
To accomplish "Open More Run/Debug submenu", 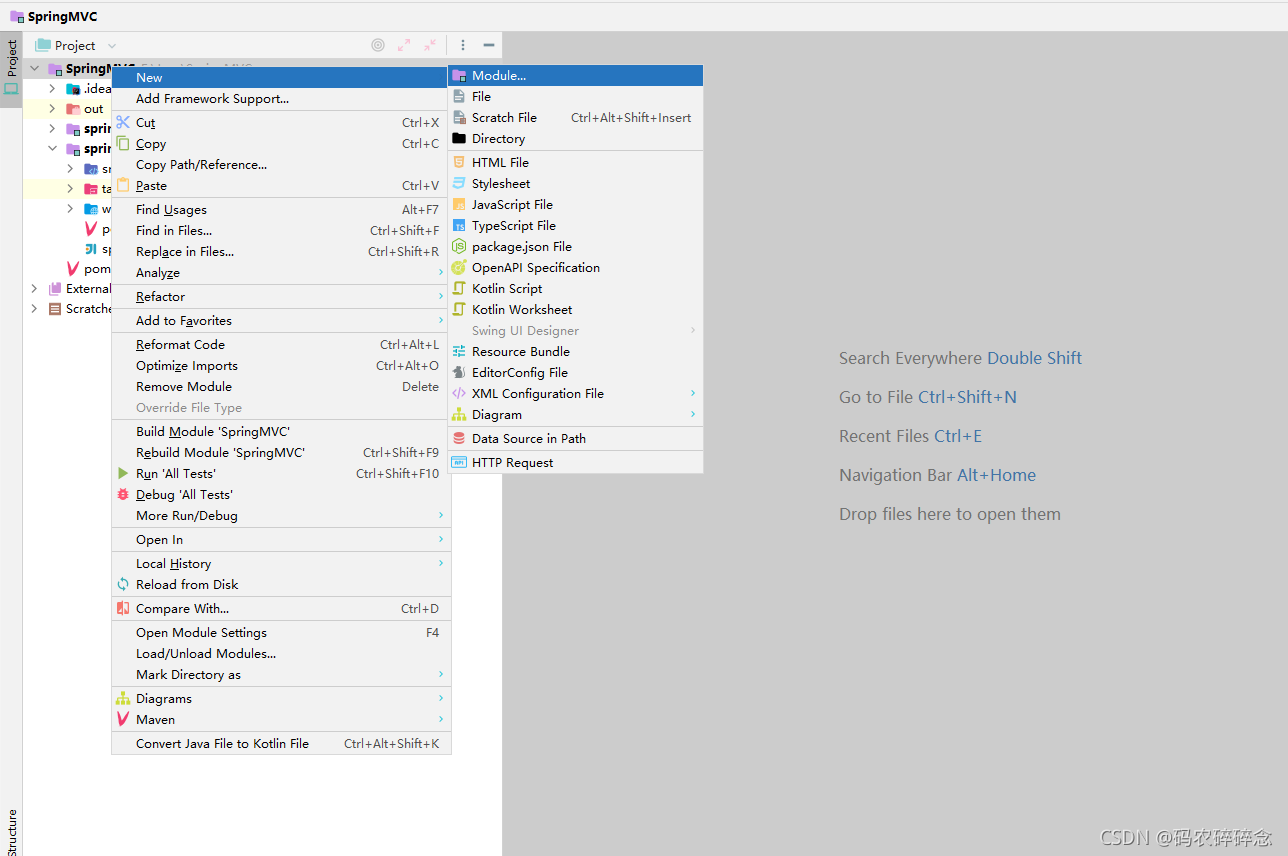I will click(x=281, y=515).
